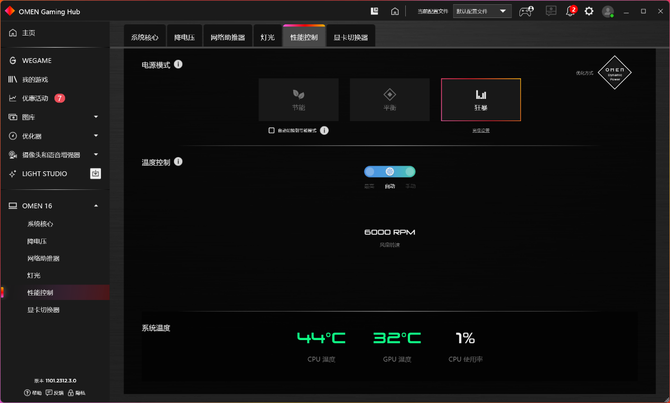Screen dimensions: 670x403
Task: Tick the checkbox under 节能 mode
Action: [271, 130]
